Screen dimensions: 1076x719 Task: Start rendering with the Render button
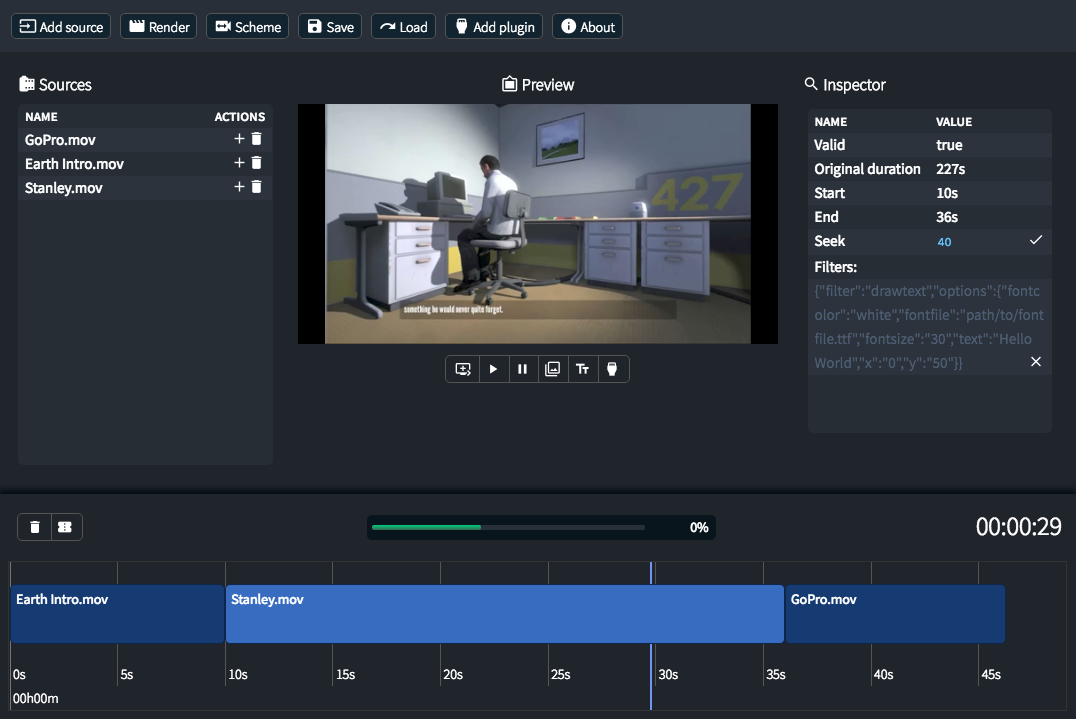(159, 27)
